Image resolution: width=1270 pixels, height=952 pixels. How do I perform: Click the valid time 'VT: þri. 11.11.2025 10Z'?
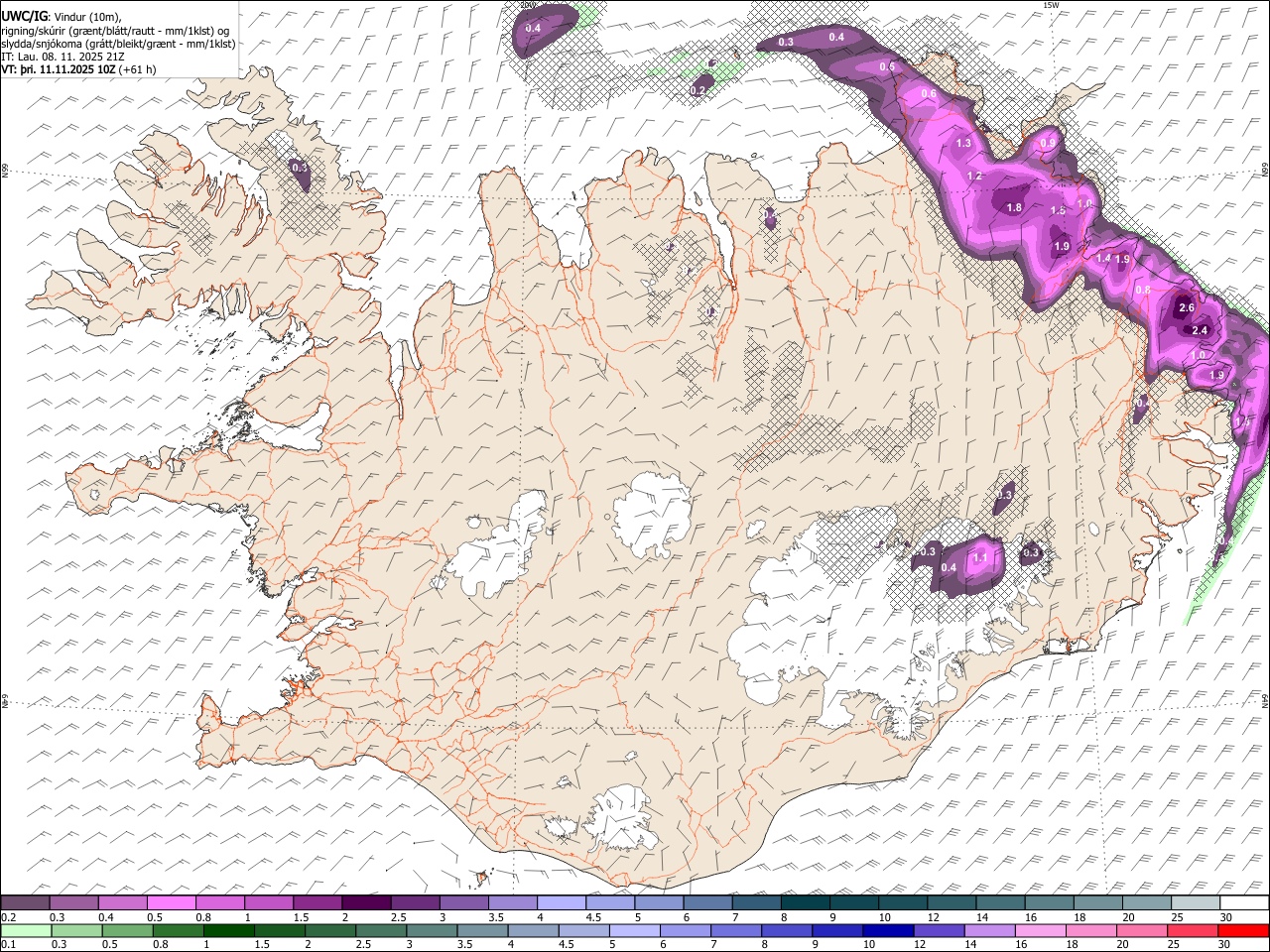tap(58, 69)
